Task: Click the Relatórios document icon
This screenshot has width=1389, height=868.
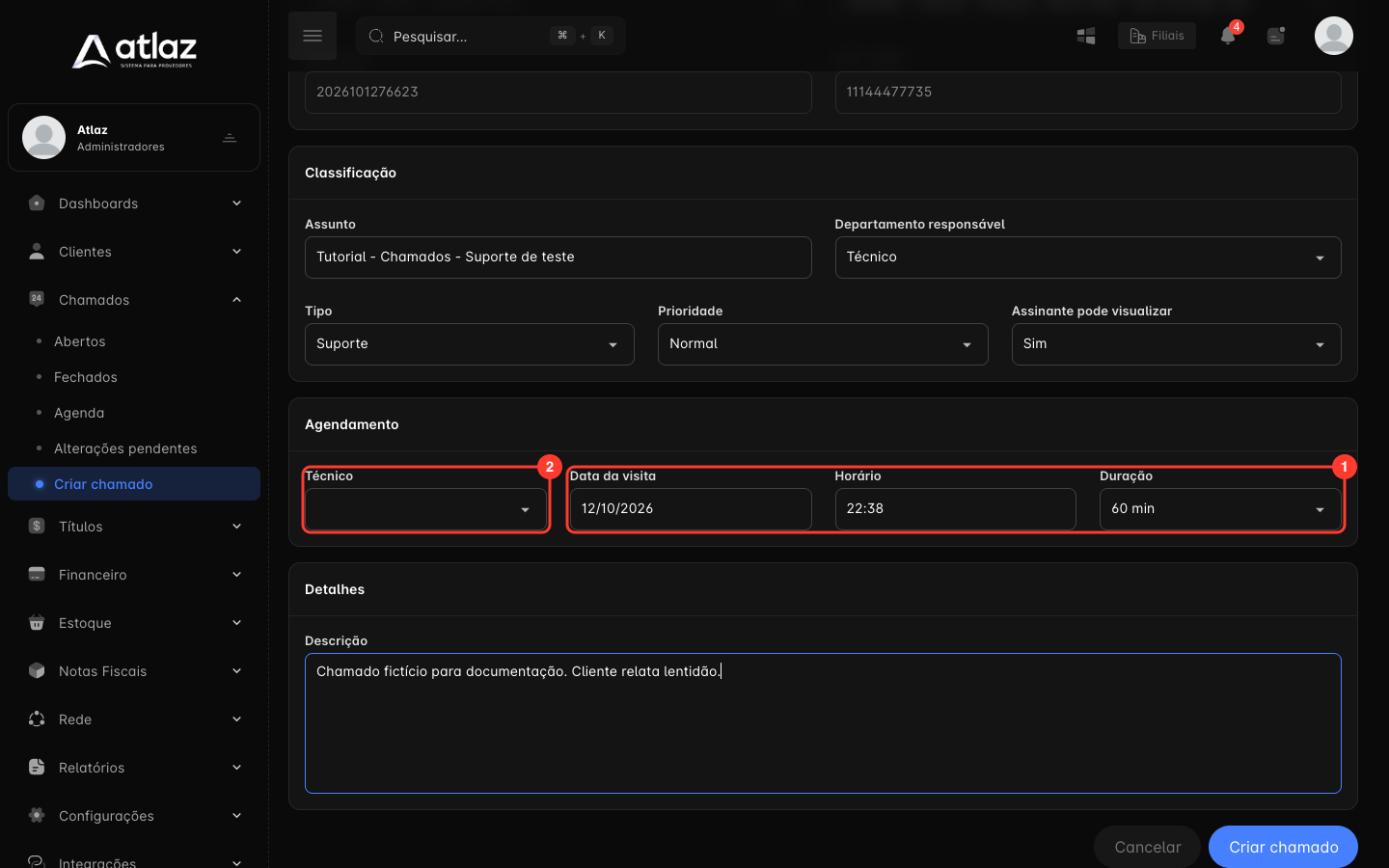Action: tap(37, 768)
